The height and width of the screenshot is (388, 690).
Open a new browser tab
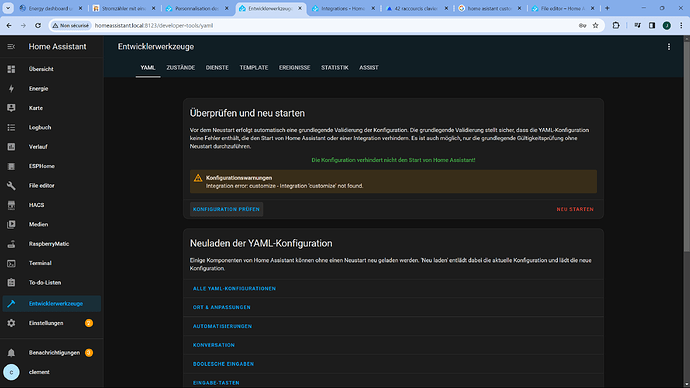[x=607, y=8]
